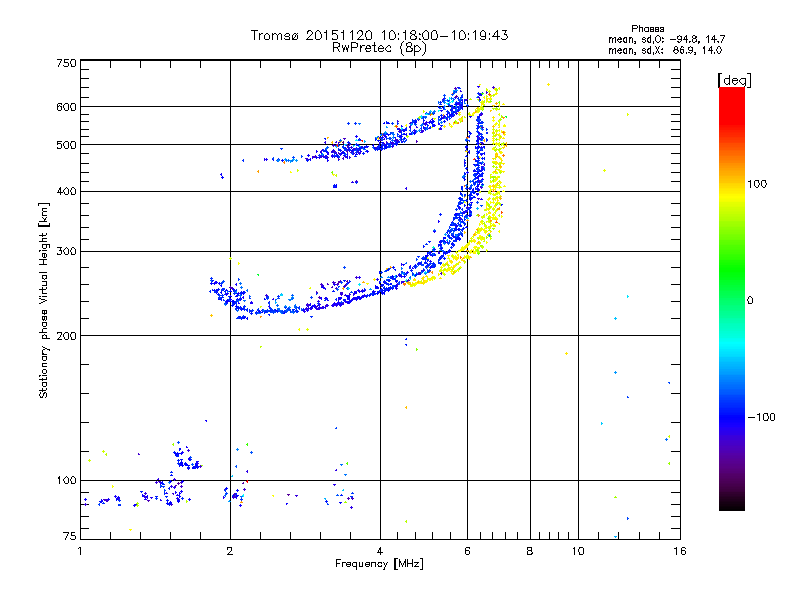Image resolution: width=800 pixels, height=600 pixels.
Task: Select the "Phases" heading text
Action: click(x=647, y=29)
